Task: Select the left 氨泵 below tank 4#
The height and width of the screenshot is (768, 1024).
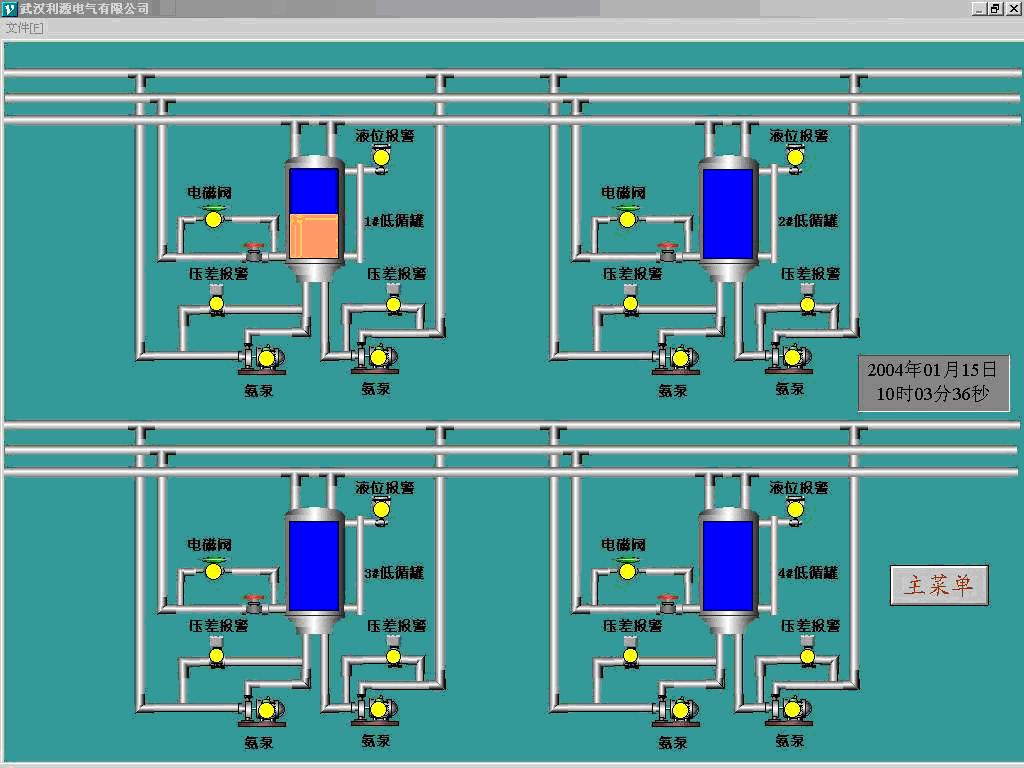Action: pyautogui.click(x=679, y=709)
